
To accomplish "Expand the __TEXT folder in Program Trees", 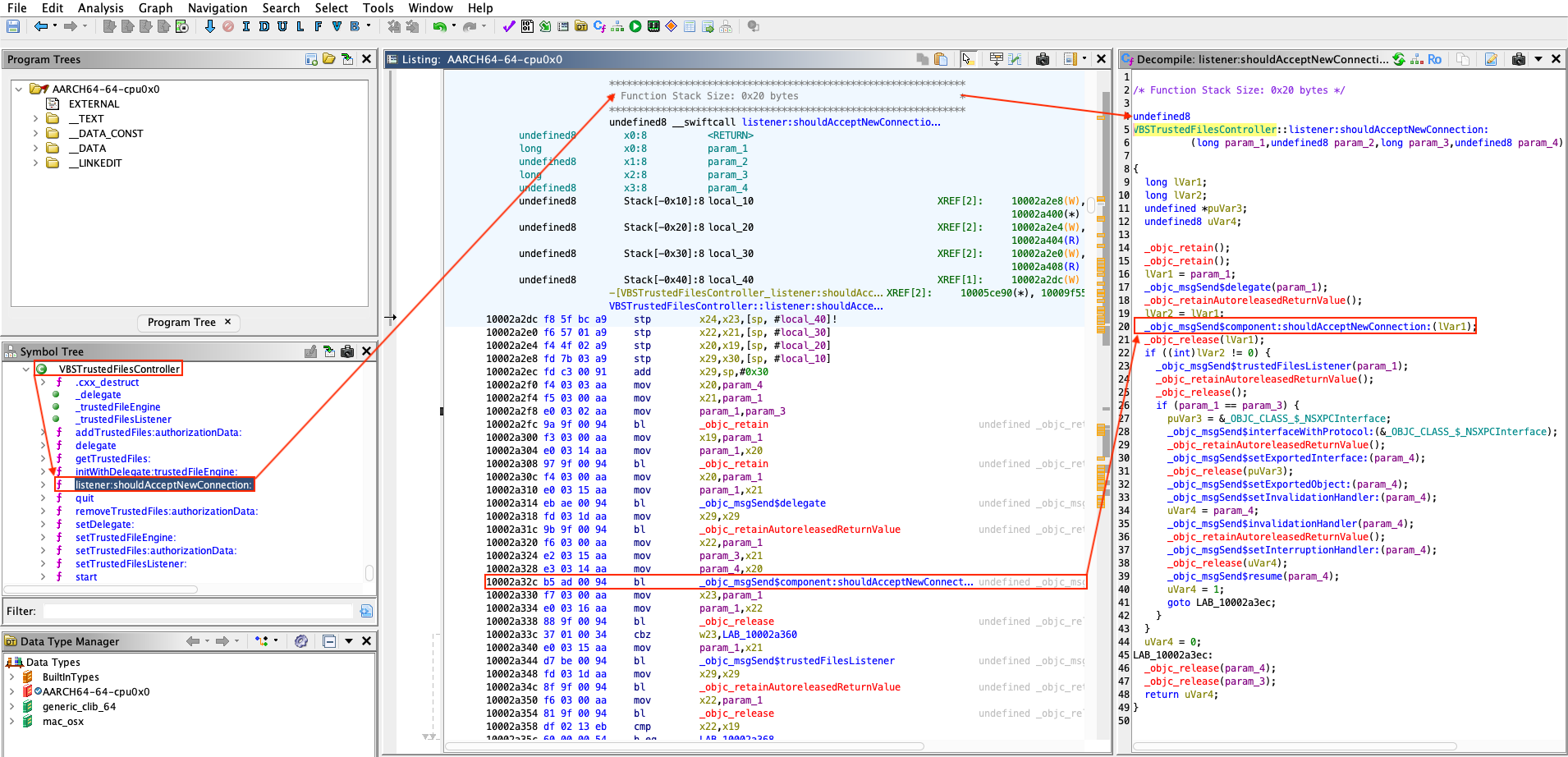I will point(35,119).
